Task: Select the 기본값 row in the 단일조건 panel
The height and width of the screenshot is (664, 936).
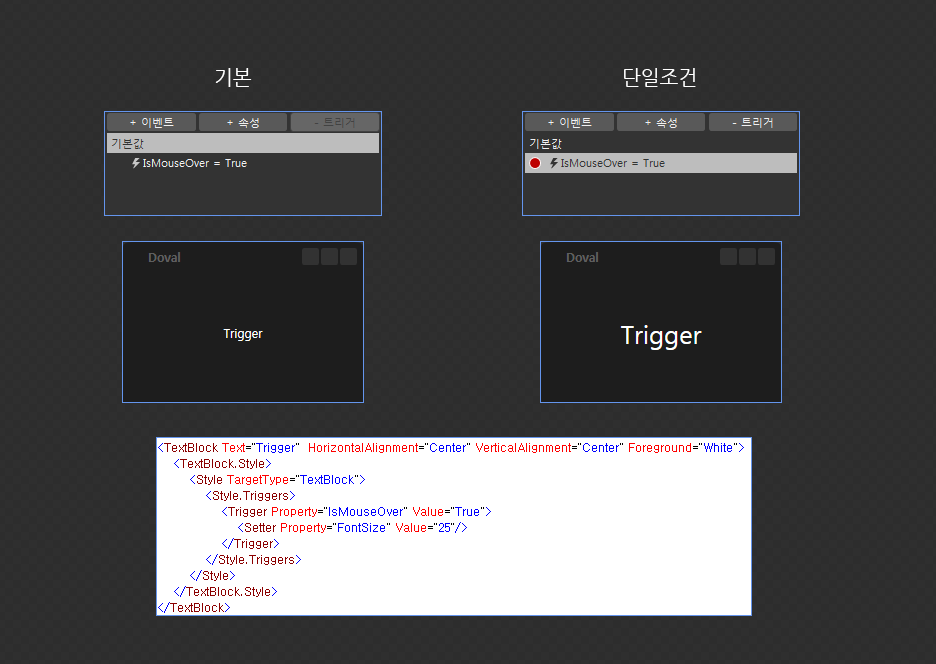Action: tap(661, 143)
